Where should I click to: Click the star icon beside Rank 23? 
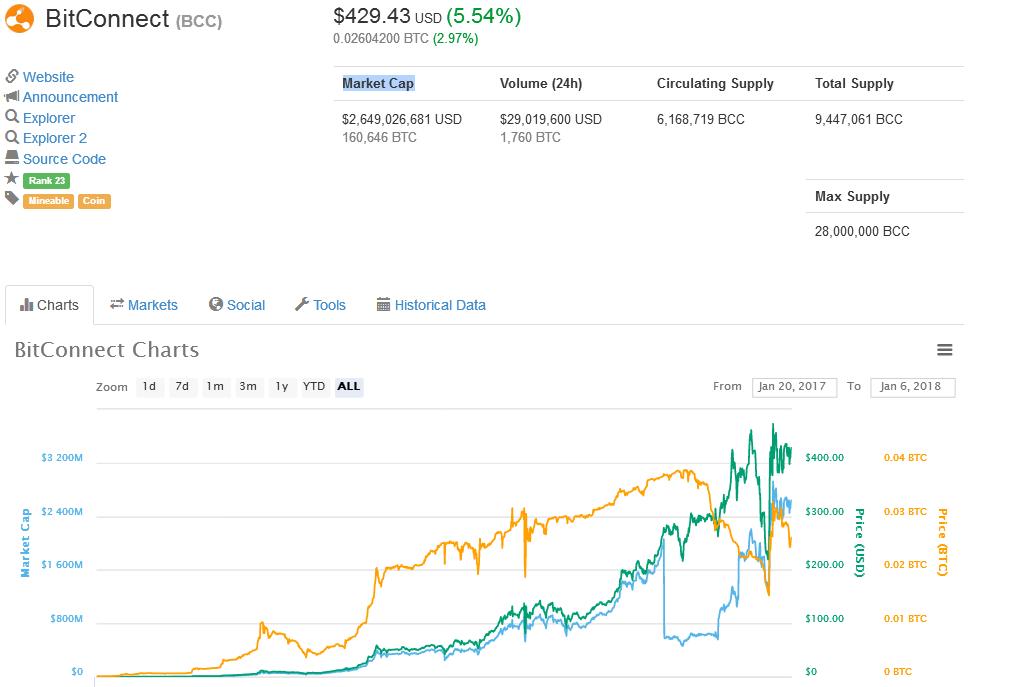(x=11, y=180)
